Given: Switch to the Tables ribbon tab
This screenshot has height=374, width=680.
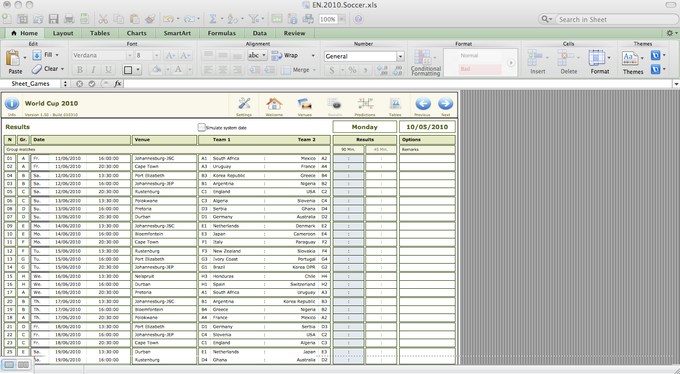Looking at the screenshot, I should (100, 33).
